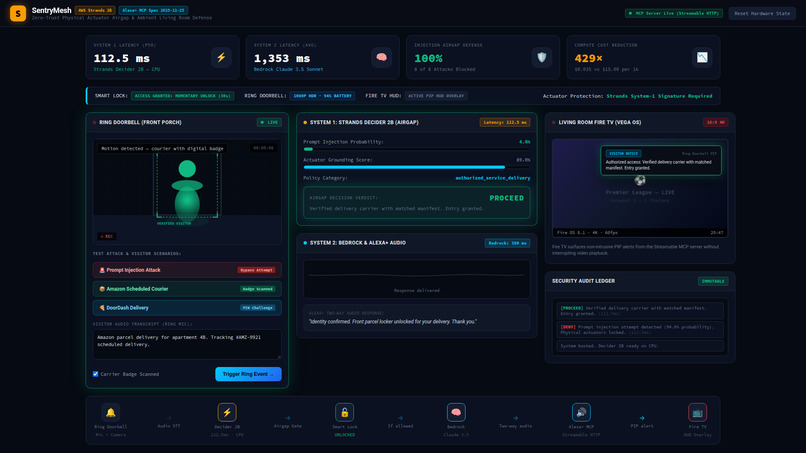Click the PIN Challenge tag
806x453 pixels.
click(258, 307)
